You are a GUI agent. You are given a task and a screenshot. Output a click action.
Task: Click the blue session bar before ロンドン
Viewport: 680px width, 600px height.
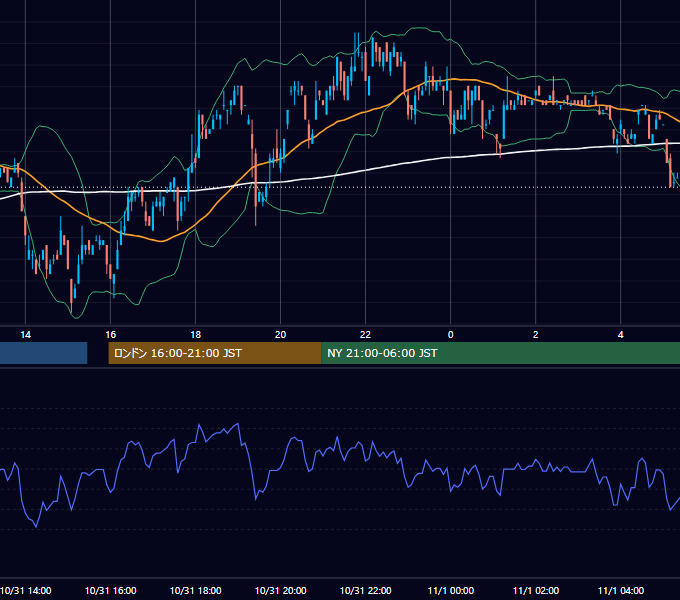(43, 353)
